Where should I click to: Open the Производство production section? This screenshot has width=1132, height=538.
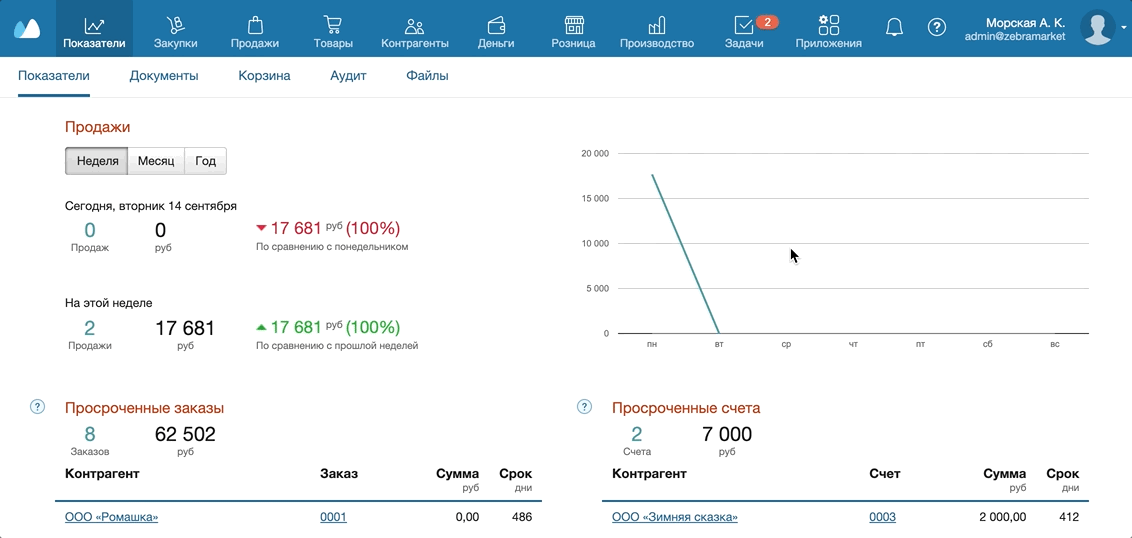point(656,30)
